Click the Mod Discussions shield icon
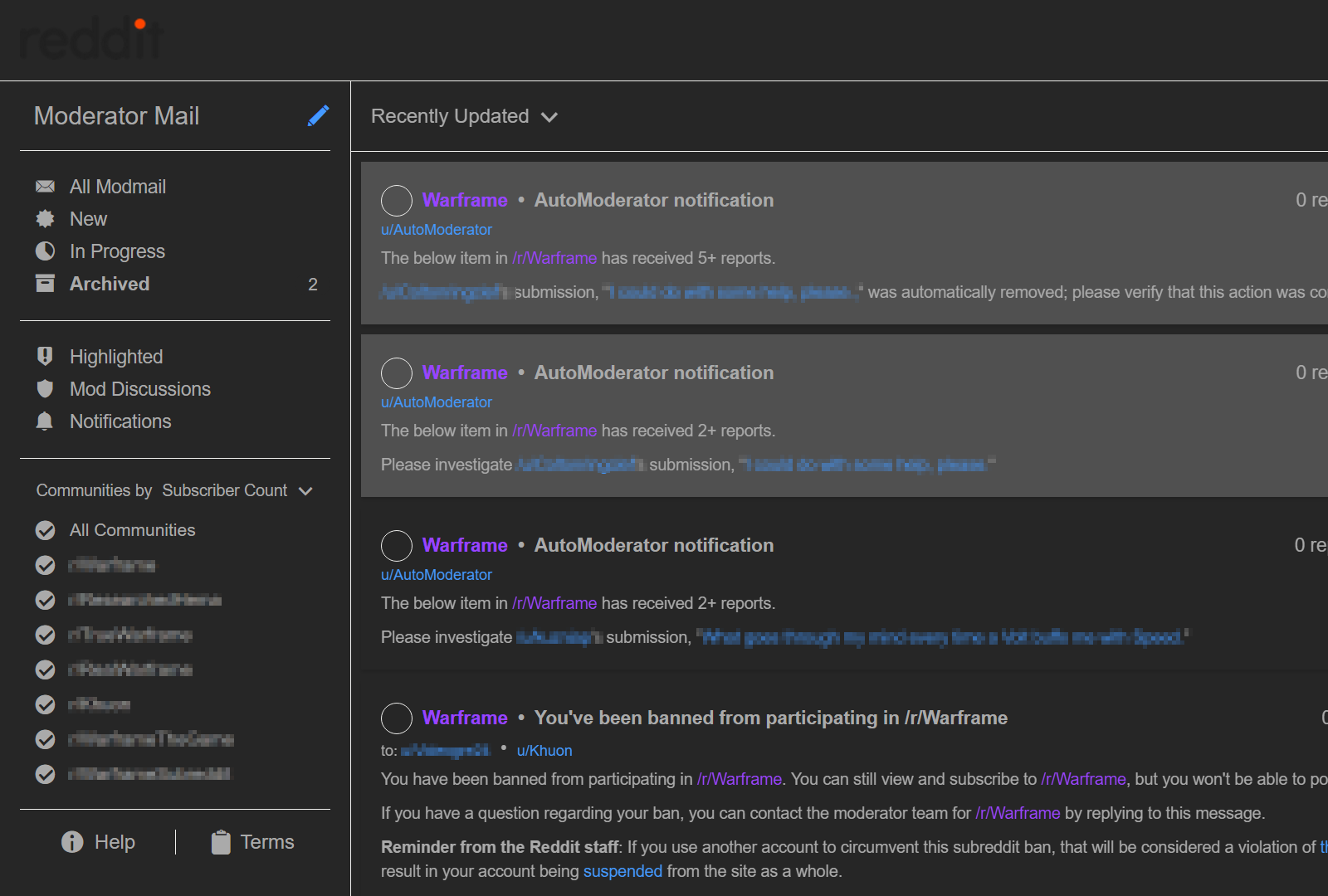This screenshot has height=896, width=1328. coord(45,389)
